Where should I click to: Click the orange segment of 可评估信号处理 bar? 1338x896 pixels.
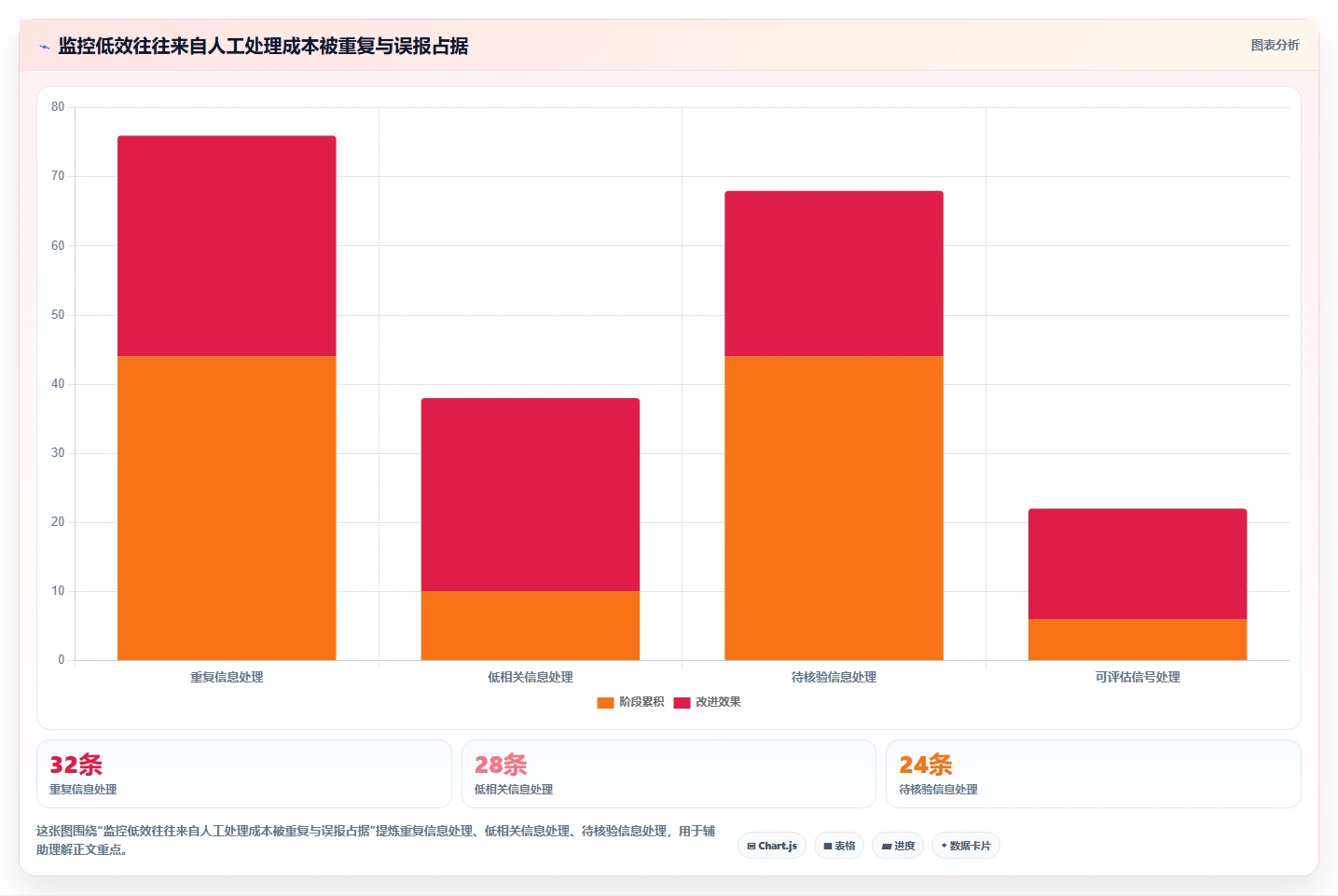pos(1138,640)
